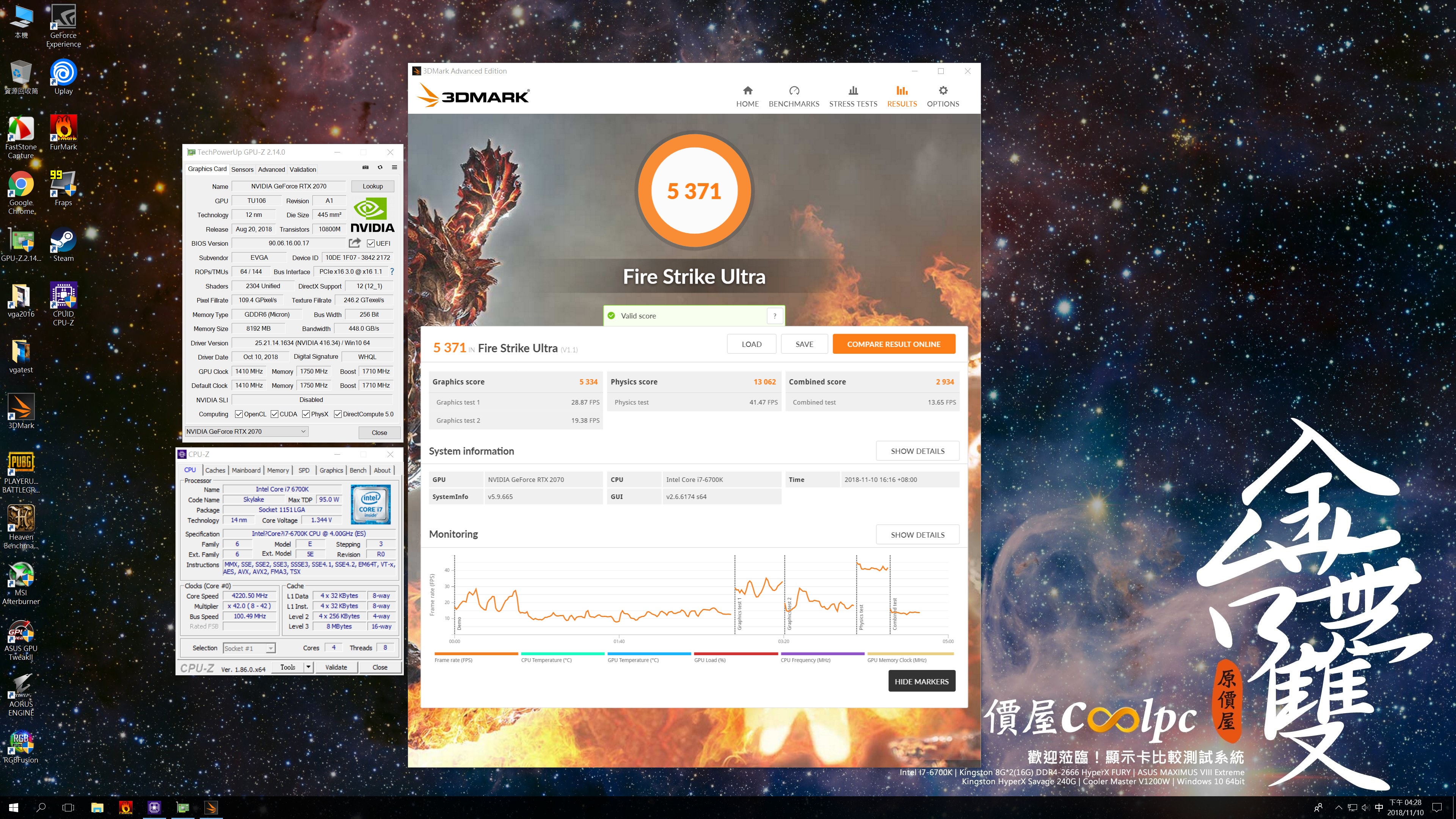1456x819 pixels.
Task: Open the notification center icon
Action: (1437, 807)
